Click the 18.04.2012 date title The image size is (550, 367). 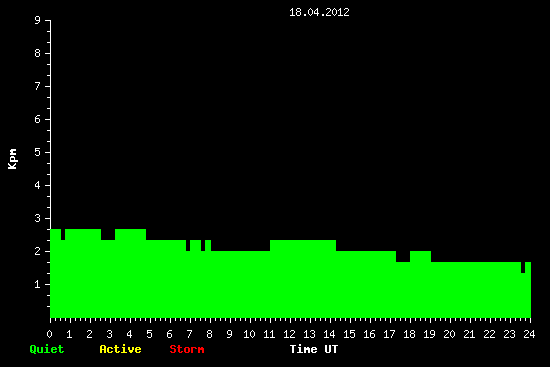click(x=319, y=12)
